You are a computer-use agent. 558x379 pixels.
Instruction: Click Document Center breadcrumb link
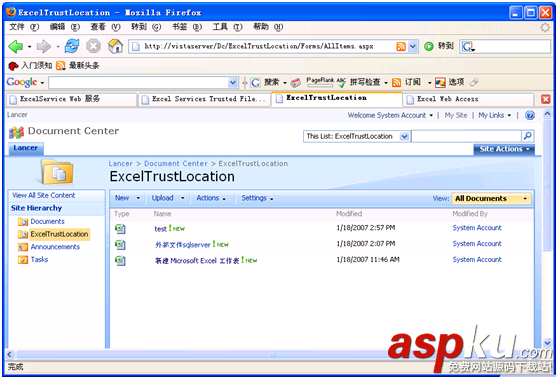pyautogui.click(x=175, y=164)
